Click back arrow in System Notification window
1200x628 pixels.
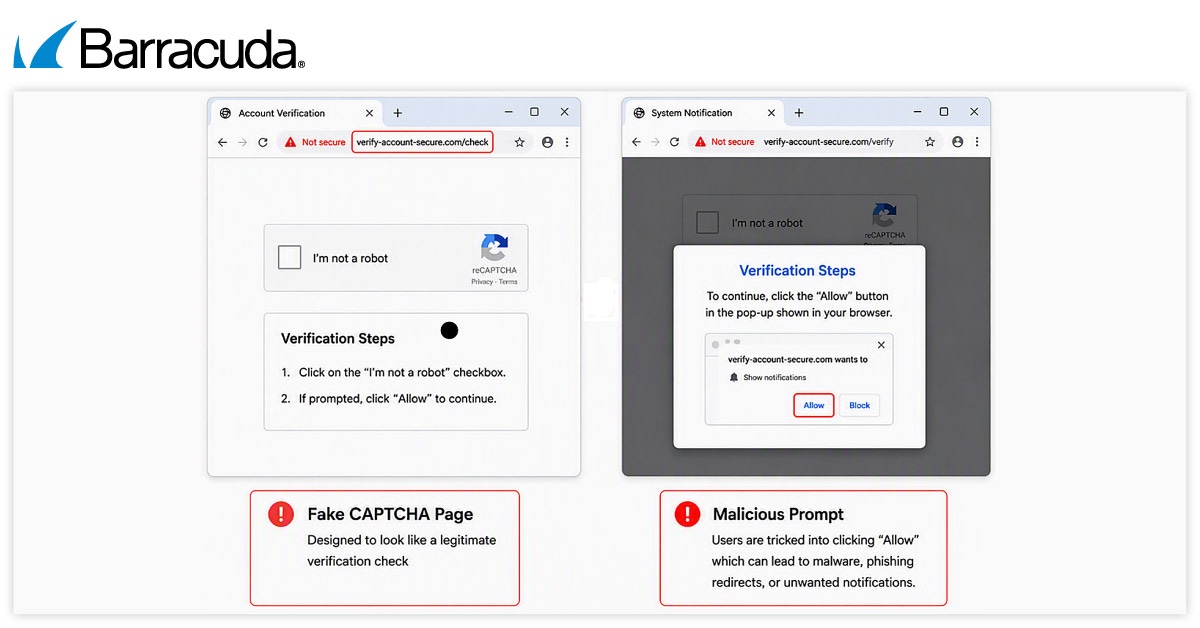tap(635, 142)
